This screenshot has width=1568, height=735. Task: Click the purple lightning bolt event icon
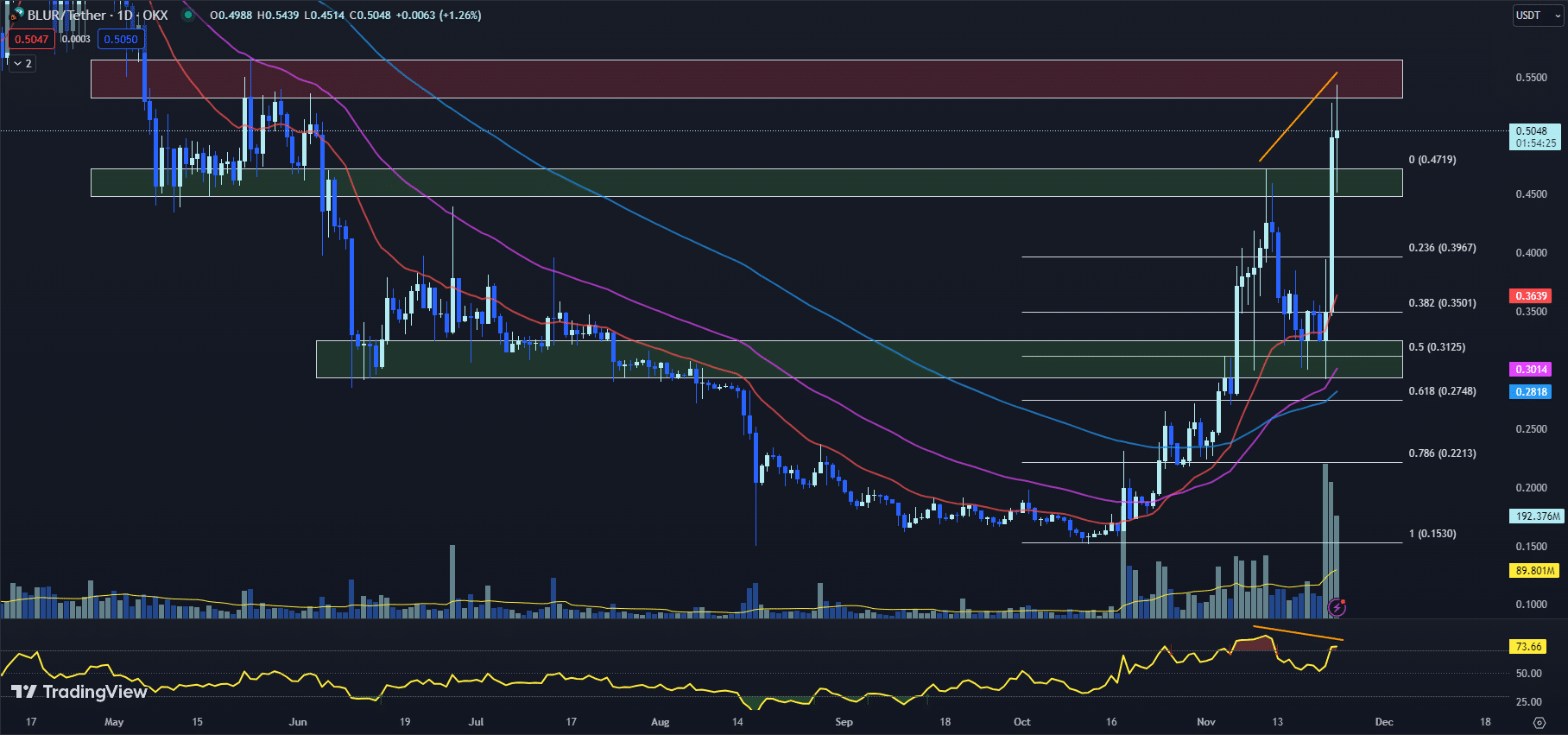coord(1337,607)
